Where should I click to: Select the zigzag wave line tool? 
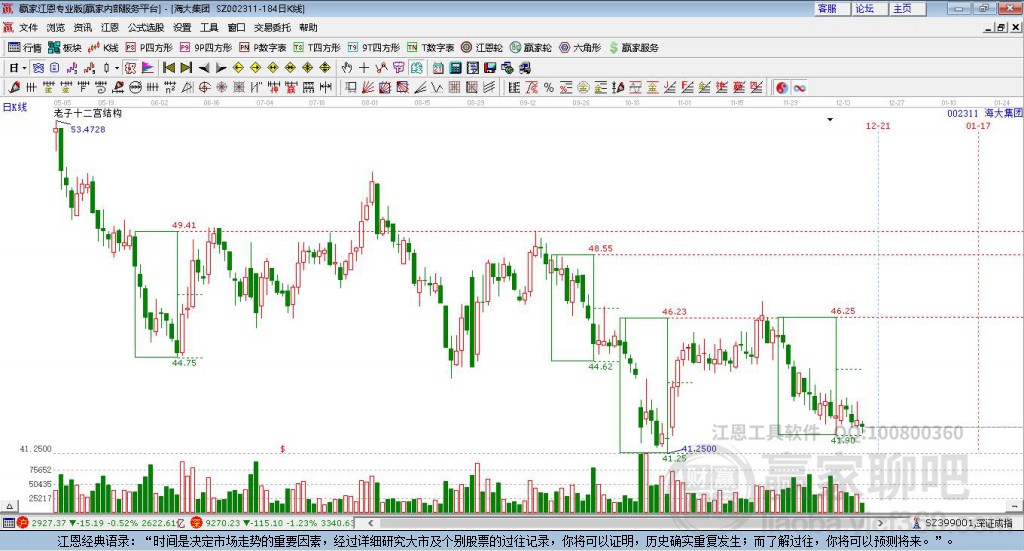pos(437,87)
